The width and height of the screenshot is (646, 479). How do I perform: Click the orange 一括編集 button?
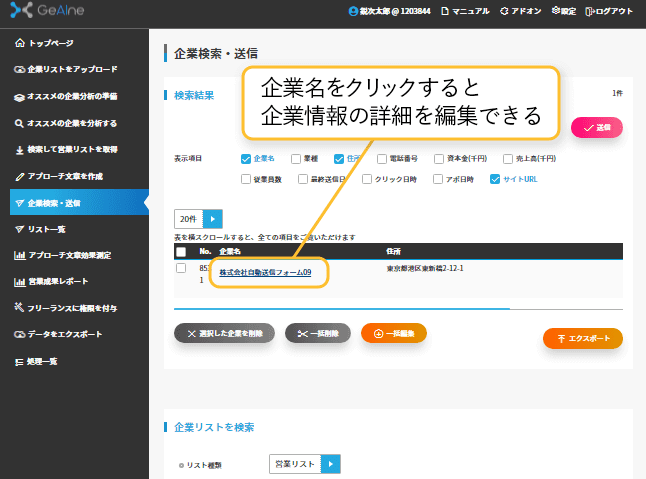pos(394,333)
